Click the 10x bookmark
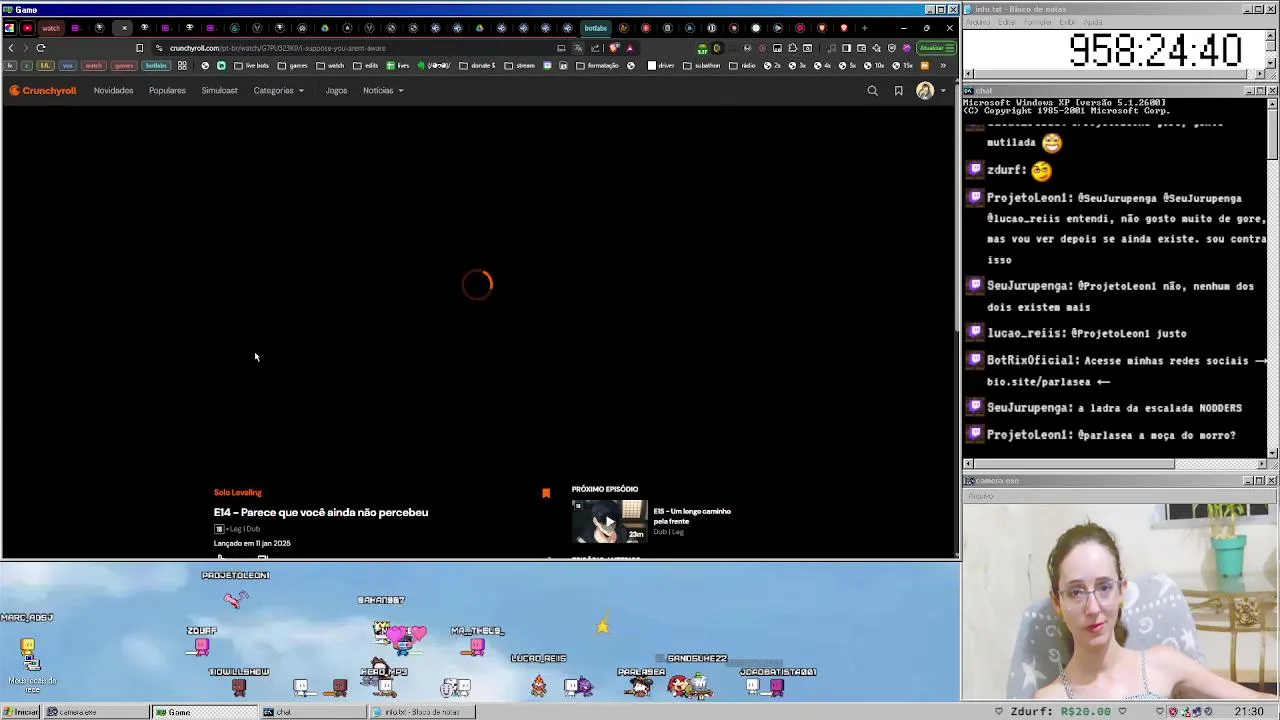1280x720 pixels. point(873,66)
